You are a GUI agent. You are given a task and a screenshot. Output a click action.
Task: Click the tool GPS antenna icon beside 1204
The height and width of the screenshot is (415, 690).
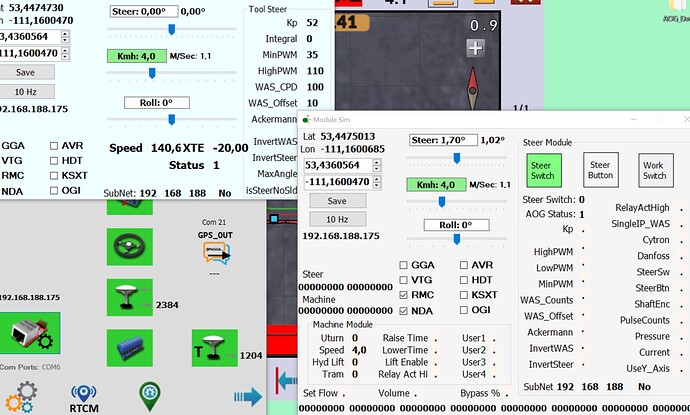[x=215, y=348]
